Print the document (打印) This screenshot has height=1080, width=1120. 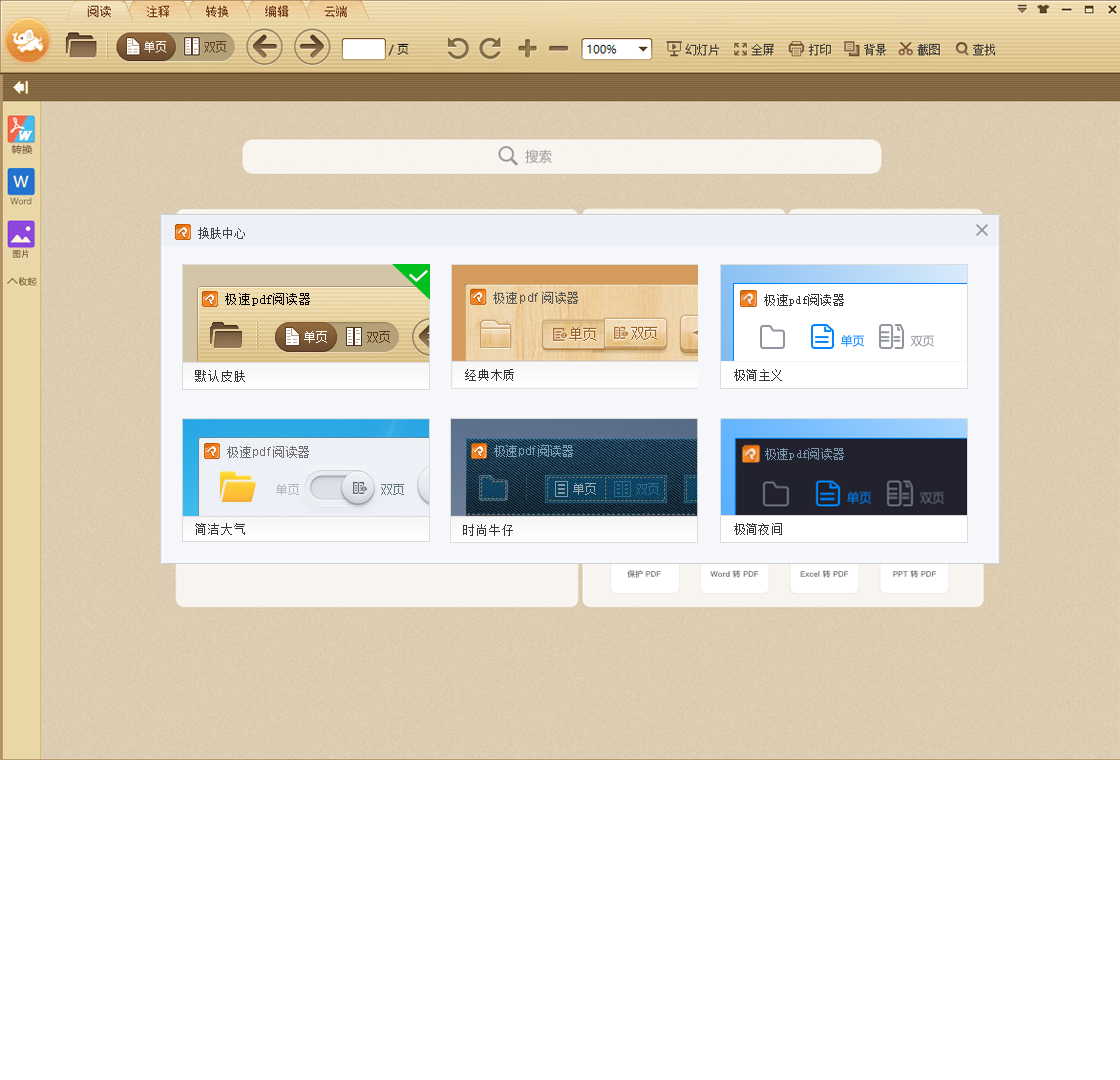tap(810, 49)
